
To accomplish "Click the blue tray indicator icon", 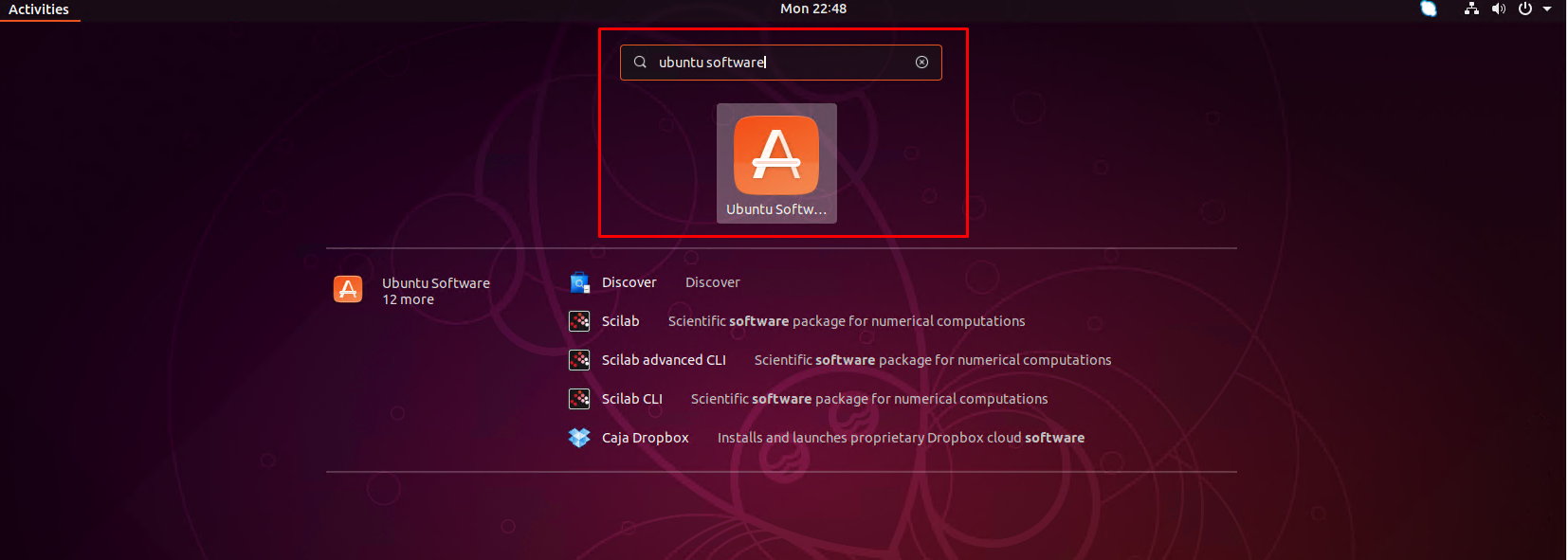I will 1429,9.
